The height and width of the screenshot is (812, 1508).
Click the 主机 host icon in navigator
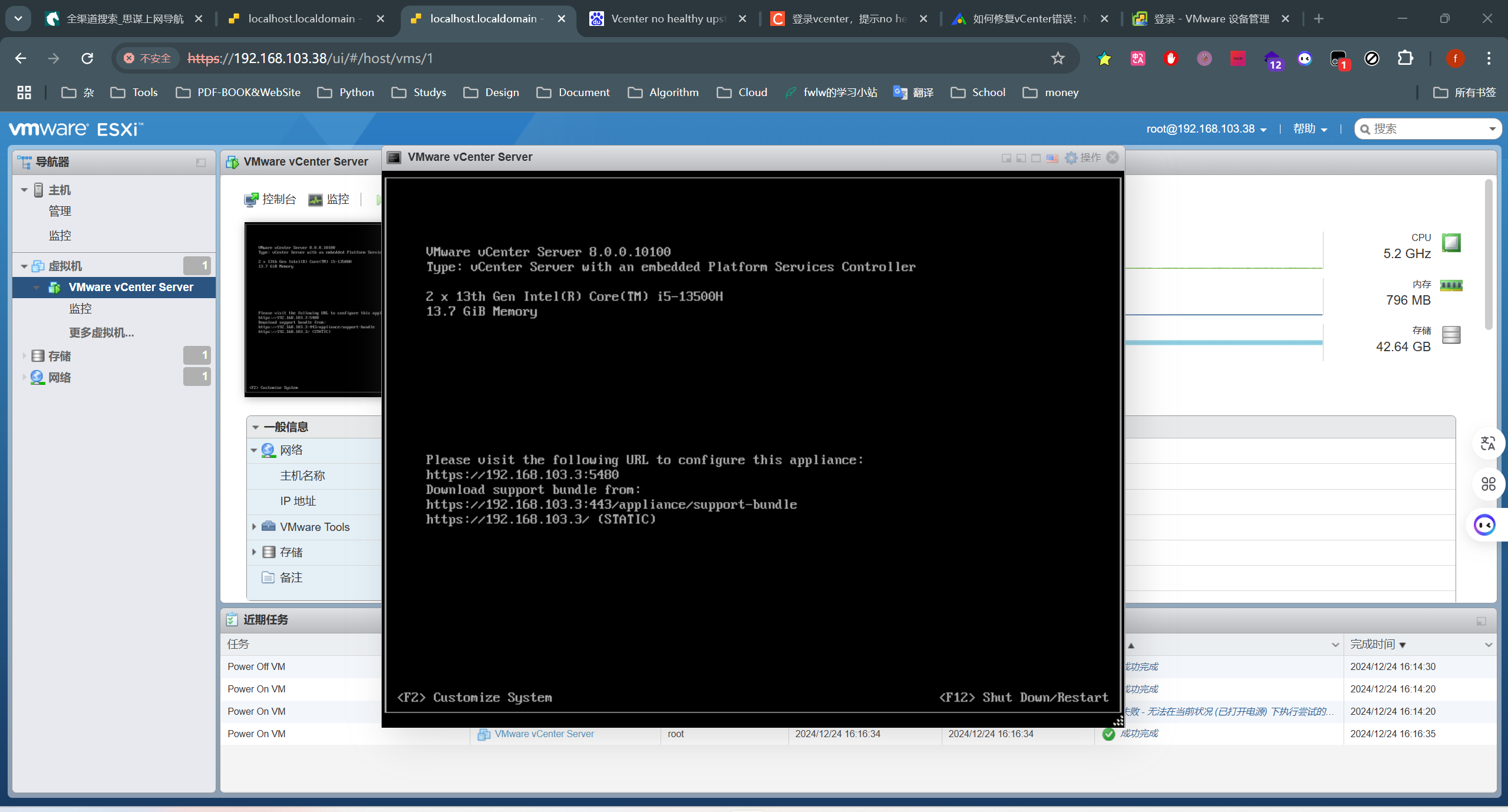coord(38,190)
